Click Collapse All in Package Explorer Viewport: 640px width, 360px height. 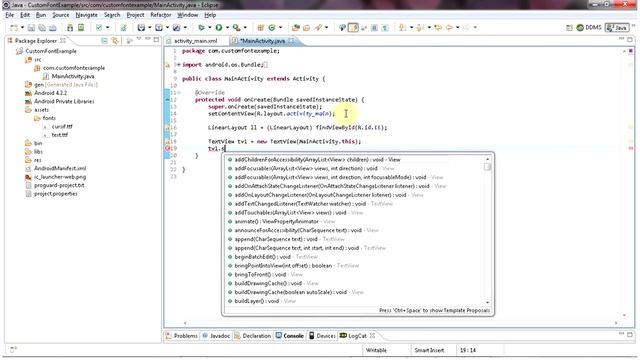pos(104,40)
